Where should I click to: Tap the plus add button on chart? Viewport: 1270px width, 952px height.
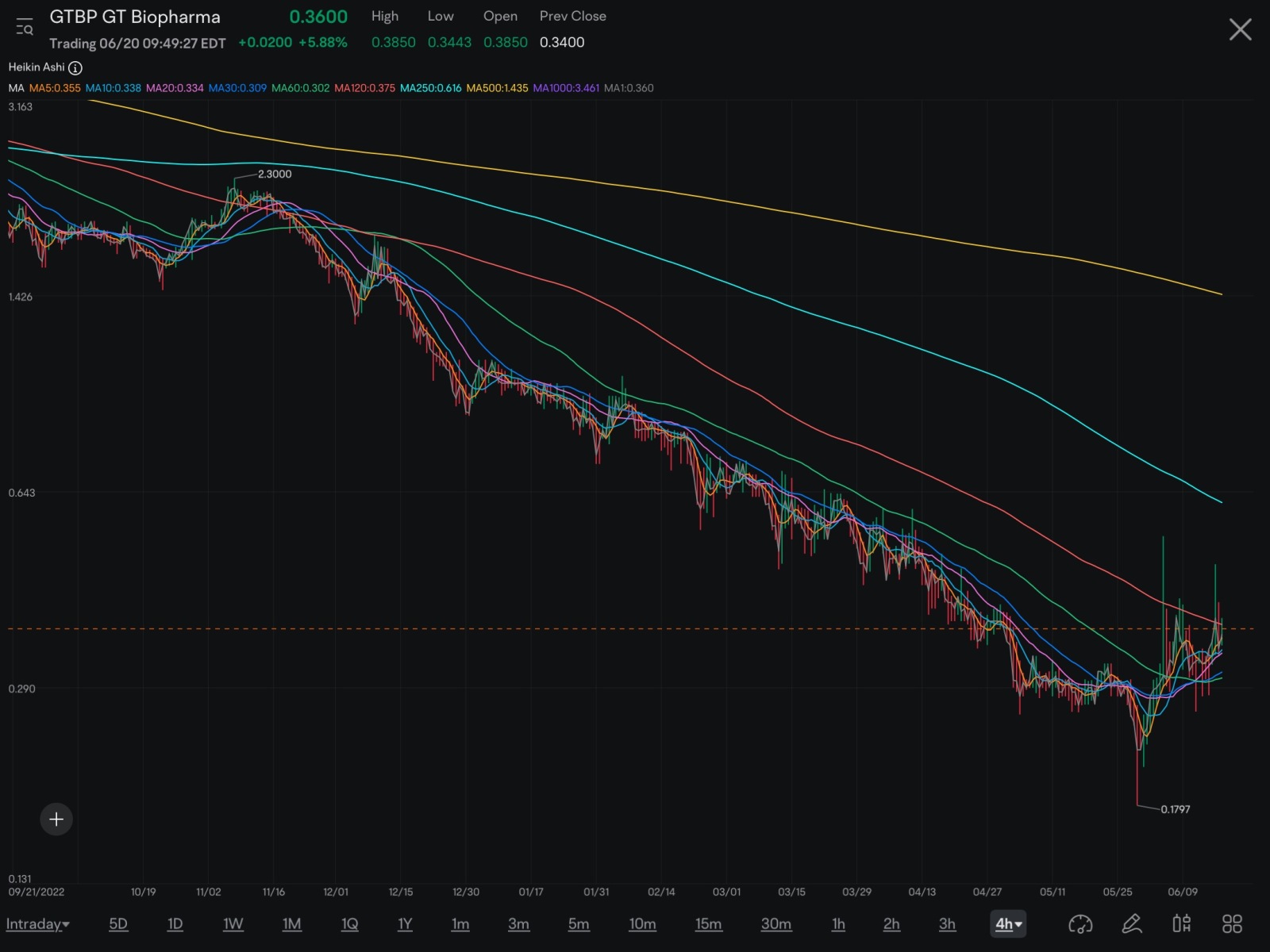(56, 820)
